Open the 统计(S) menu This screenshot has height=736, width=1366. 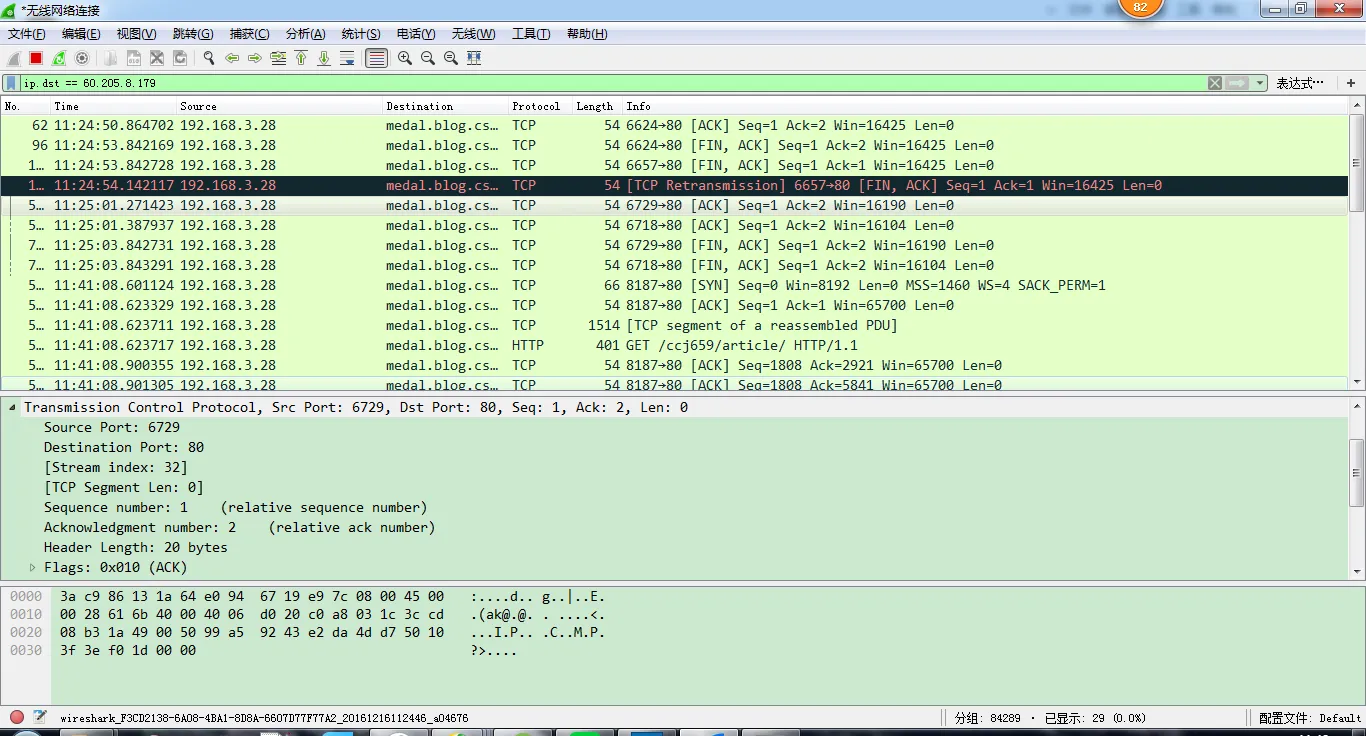pyautogui.click(x=361, y=34)
